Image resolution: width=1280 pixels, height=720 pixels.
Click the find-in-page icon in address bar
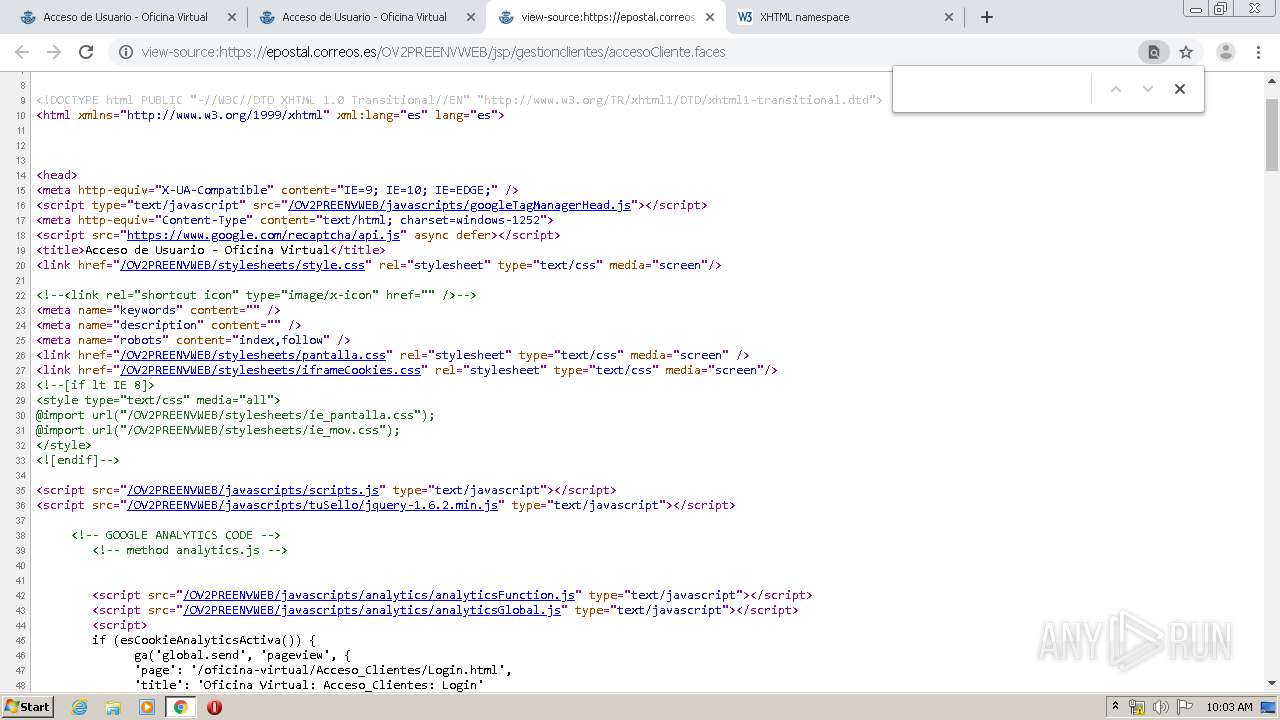1154,52
